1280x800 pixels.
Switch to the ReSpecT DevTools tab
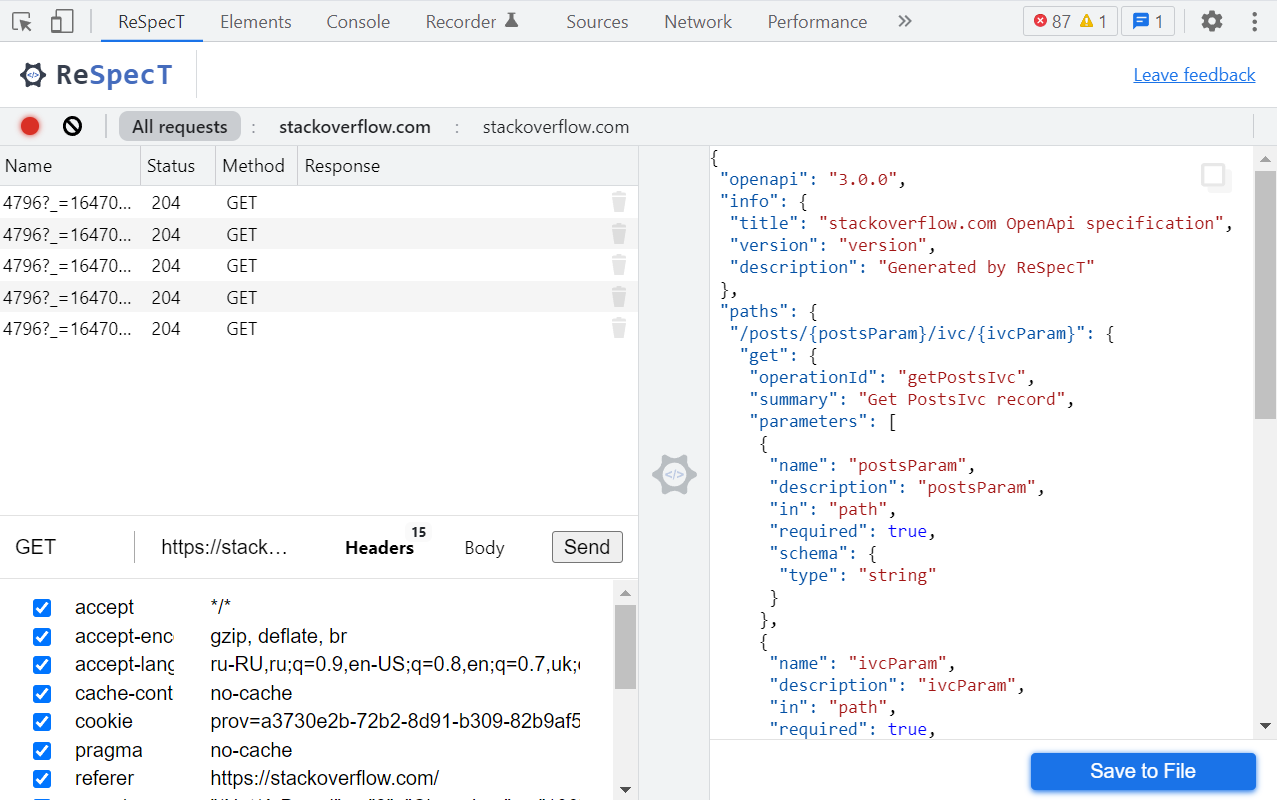pyautogui.click(x=151, y=21)
